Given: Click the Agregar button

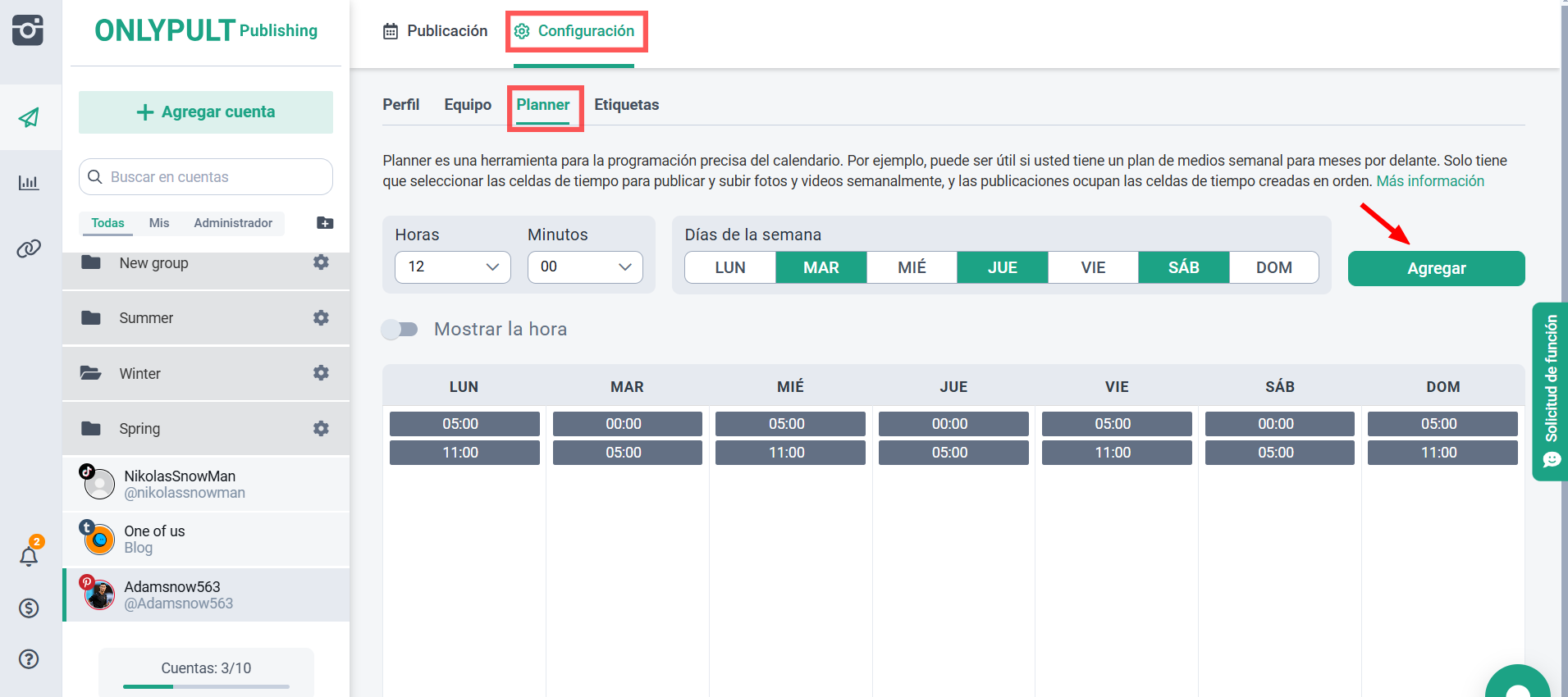Looking at the screenshot, I should [1436, 269].
